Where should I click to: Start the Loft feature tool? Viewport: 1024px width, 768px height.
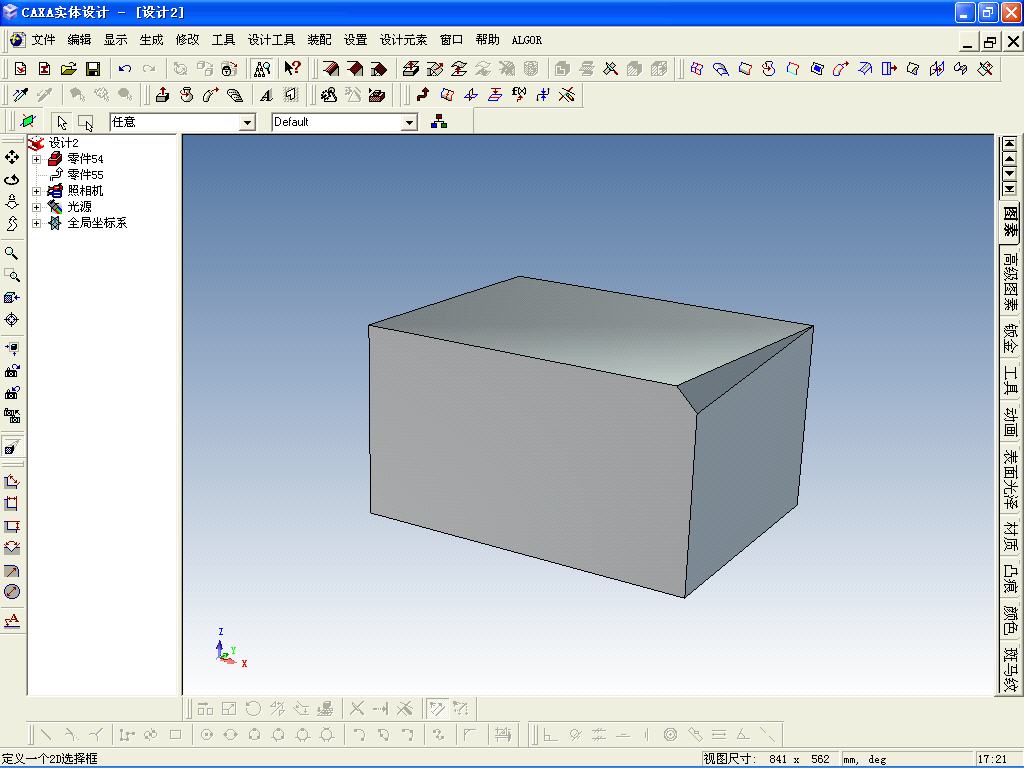234,95
